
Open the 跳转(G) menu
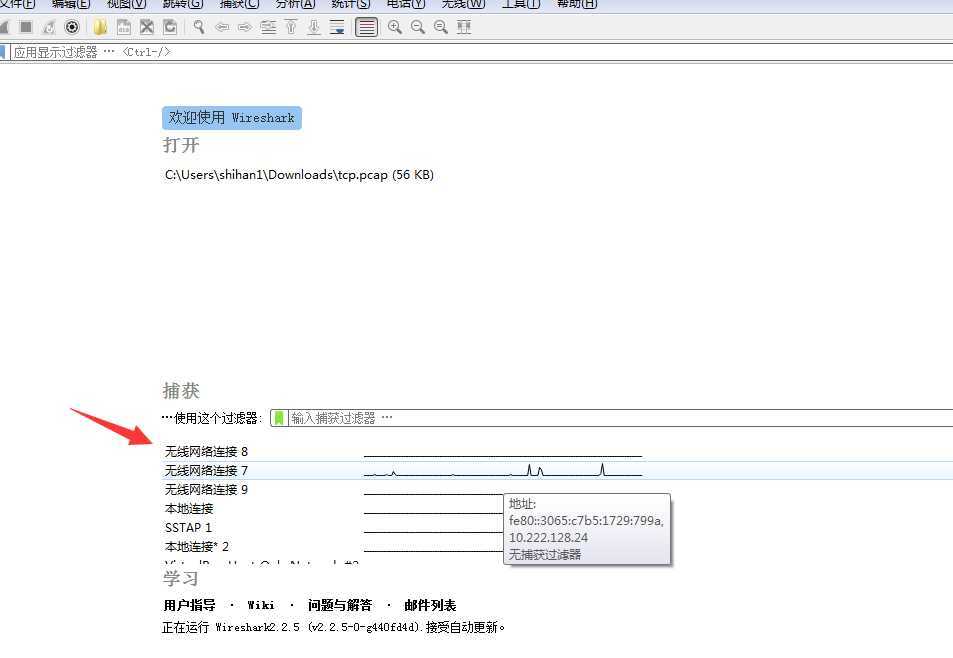182,4
